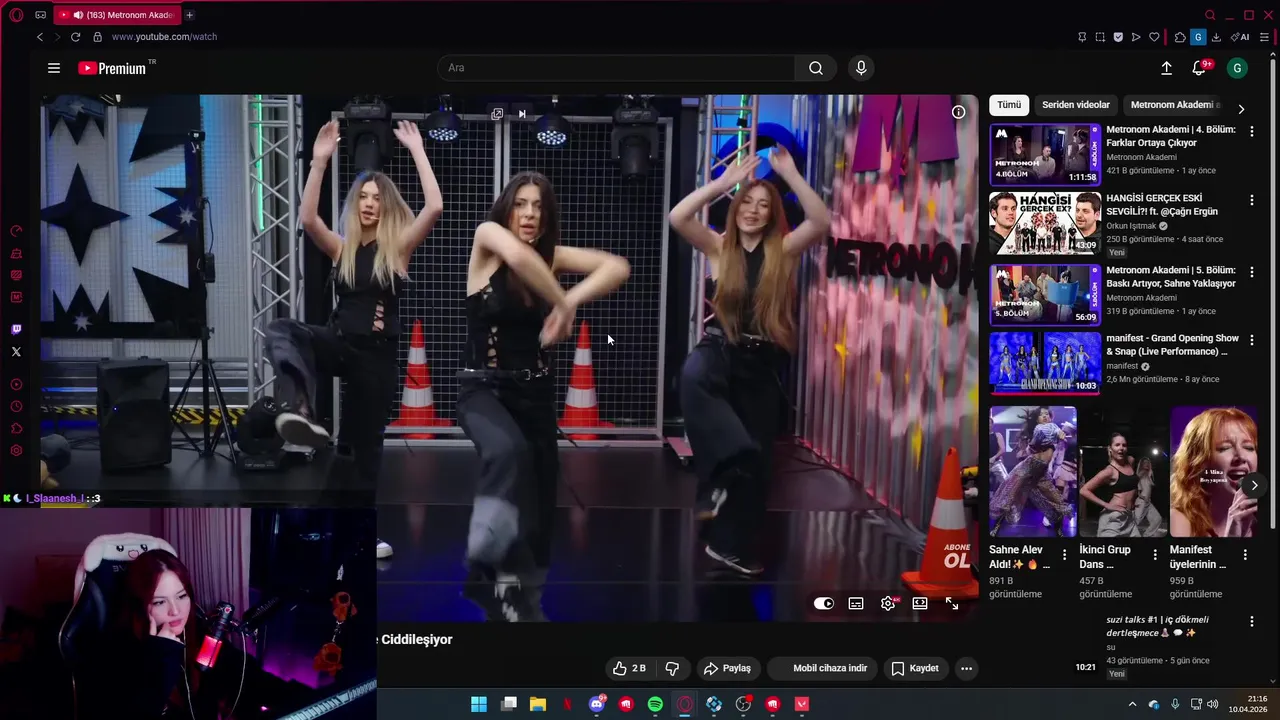Open HANGİSİ GERÇEK ESKİ SEVGİLİ video

coord(1045,224)
